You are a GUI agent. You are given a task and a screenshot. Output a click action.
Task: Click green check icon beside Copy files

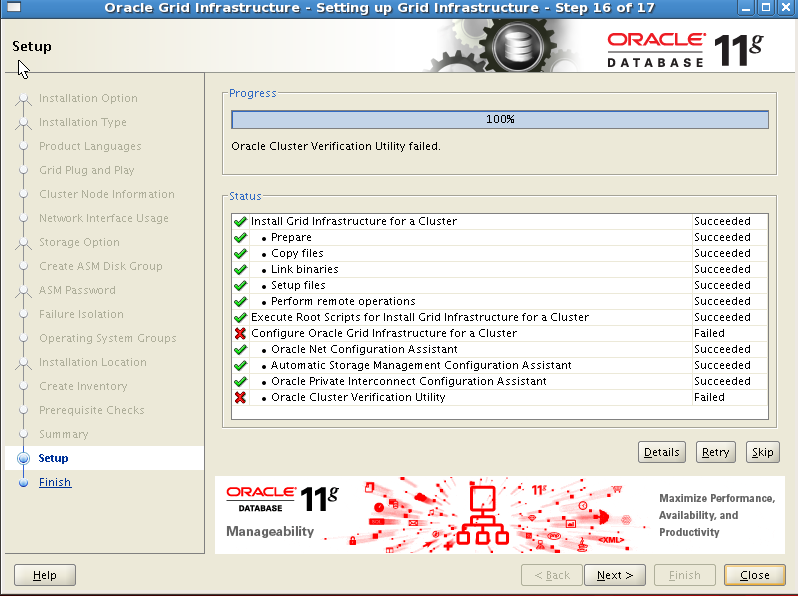(240, 253)
